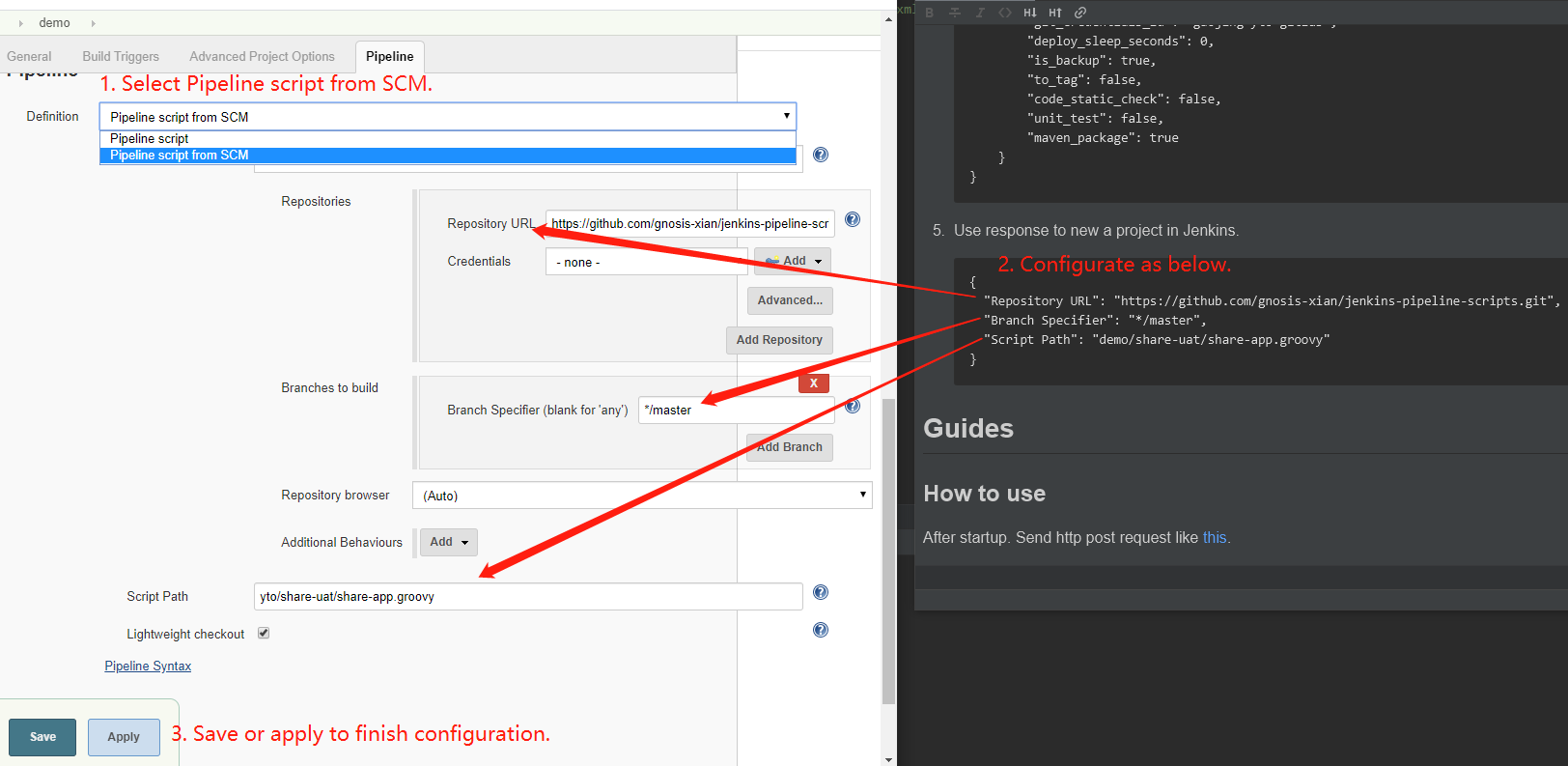The width and height of the screenshot is (1568, 766).
Task: Click 'Use response to new a project' text
Action: [x=1096, y=231]
